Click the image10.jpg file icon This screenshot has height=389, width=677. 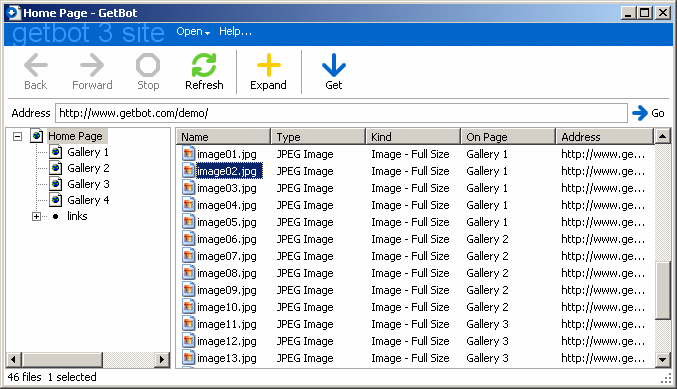click(188, 307)
